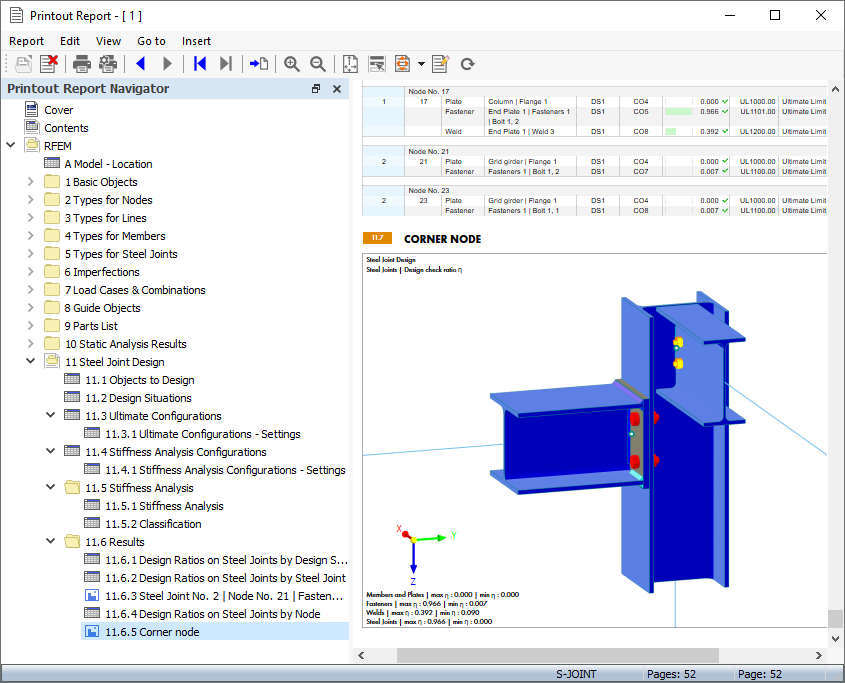Collapse the 11 Steel Joint Design folder
This screenshot has height=683, width=845.
(x=31, y=361)
